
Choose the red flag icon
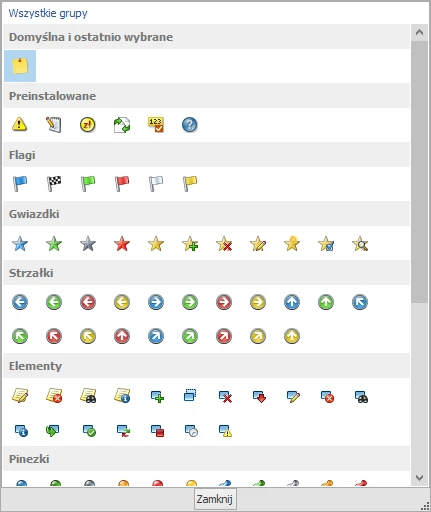pyautogui.click(x=122, y=183)
